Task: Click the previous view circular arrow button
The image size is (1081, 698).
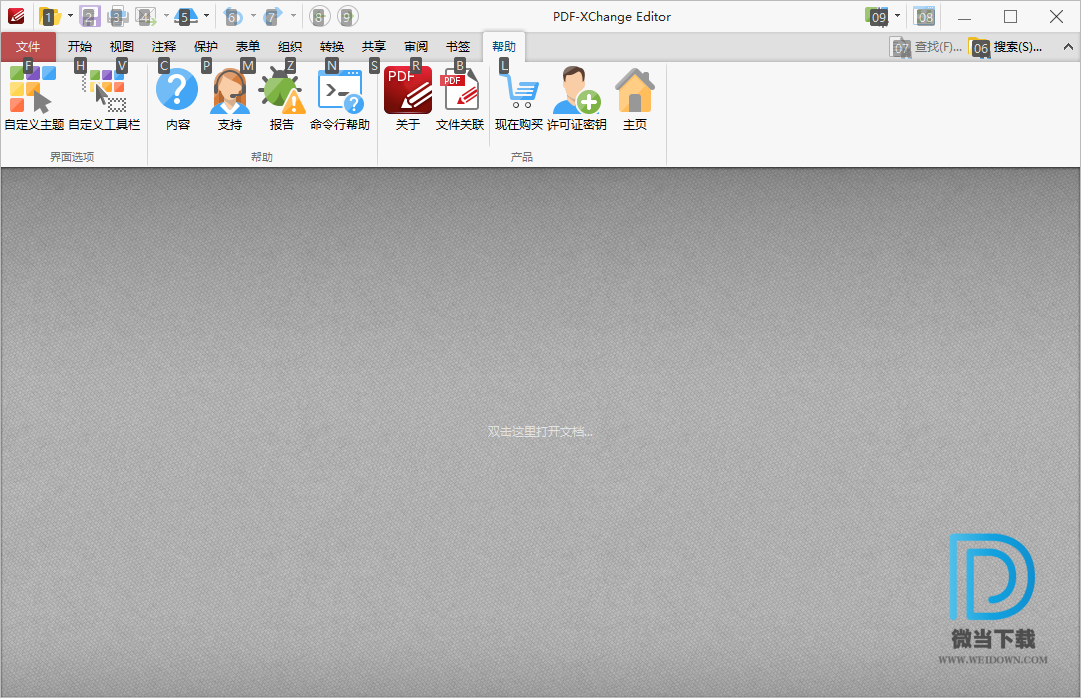Action: [x=319, y=16]
